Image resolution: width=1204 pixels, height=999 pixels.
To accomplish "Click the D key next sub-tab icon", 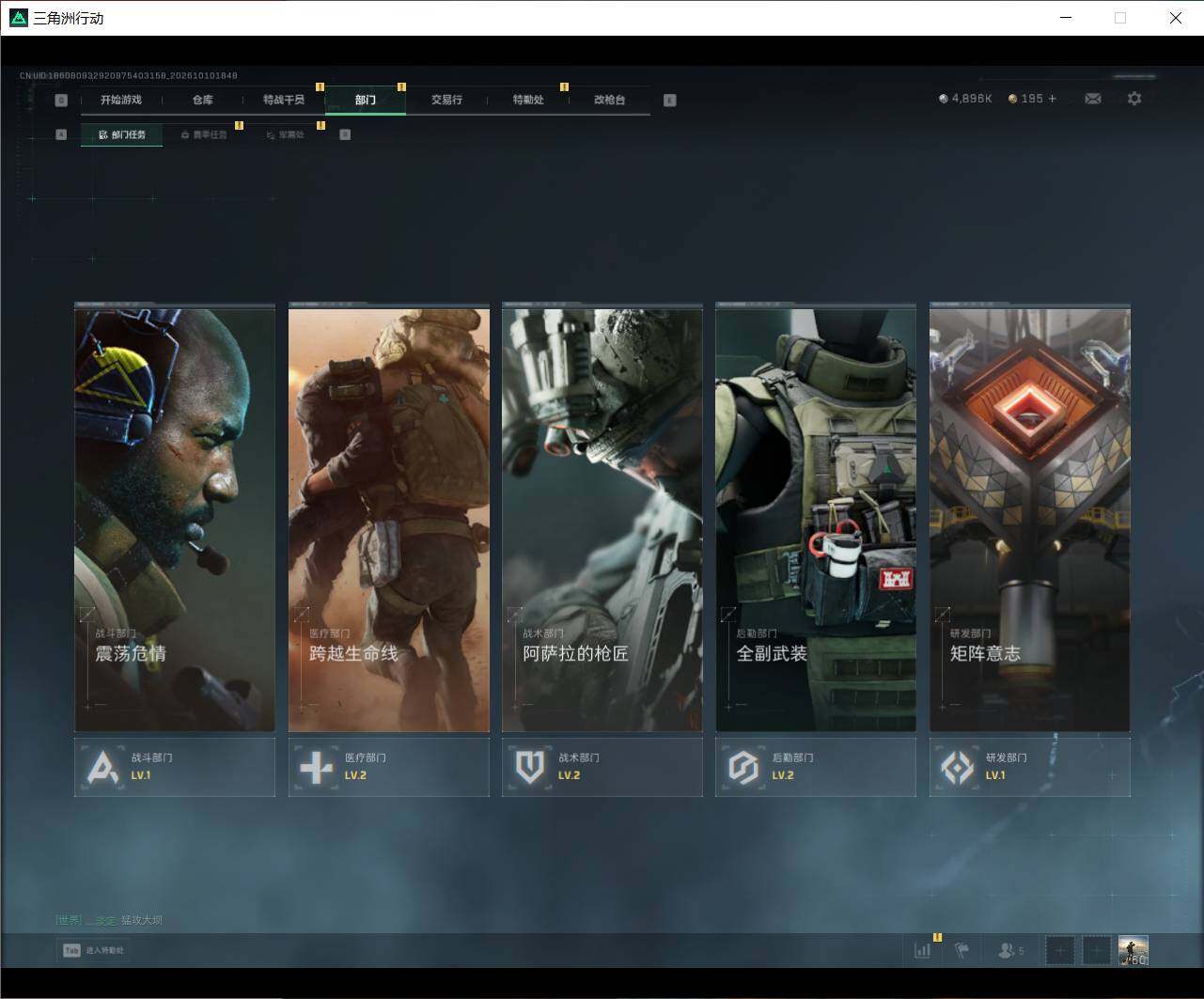I will coord(345,134).
